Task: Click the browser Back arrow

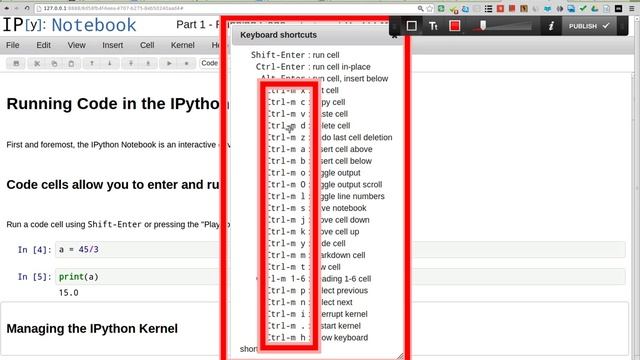Action: tap(7, 8)
